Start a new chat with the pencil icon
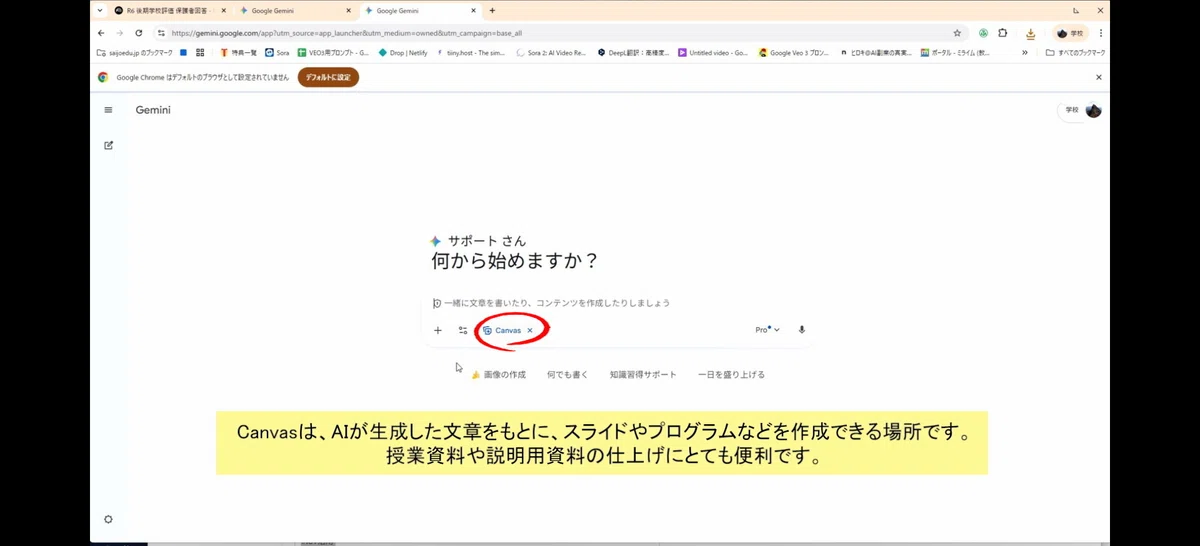 [109, 145]
